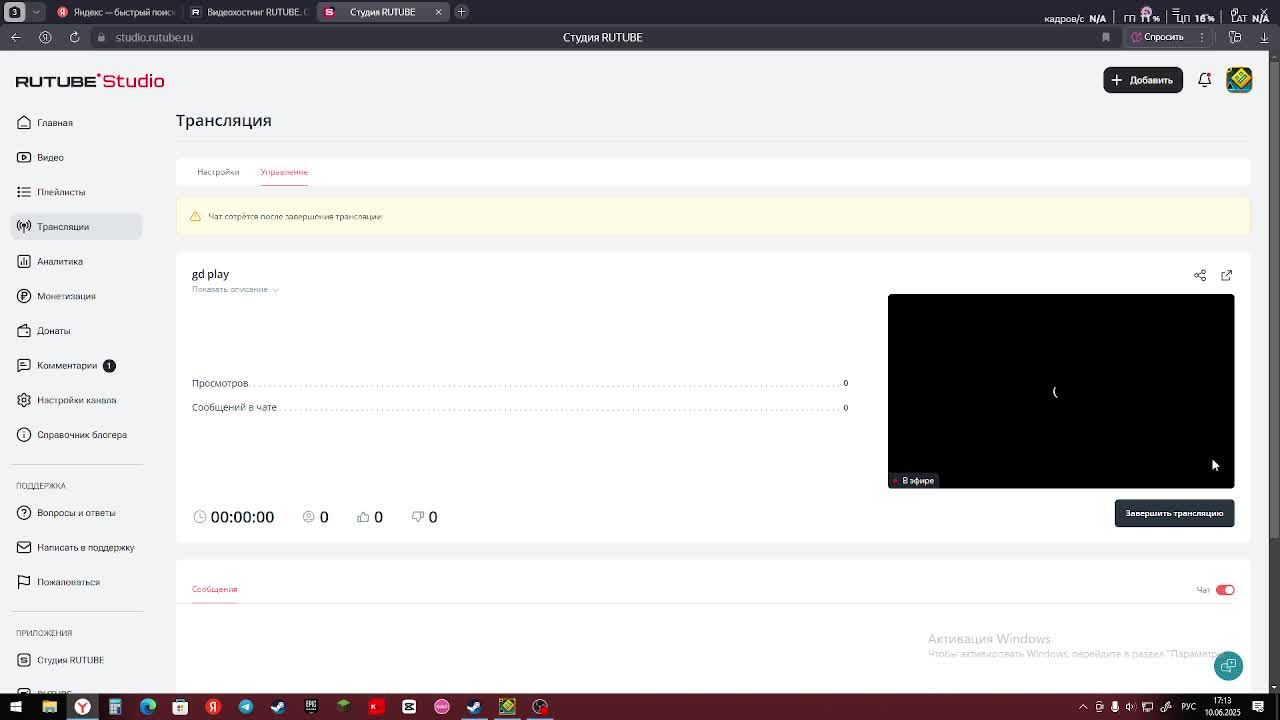Open Трансляции in the sidebar
Image resolution: width=1280 pixels, height=720 pixels.
click(x=77, y=227)
